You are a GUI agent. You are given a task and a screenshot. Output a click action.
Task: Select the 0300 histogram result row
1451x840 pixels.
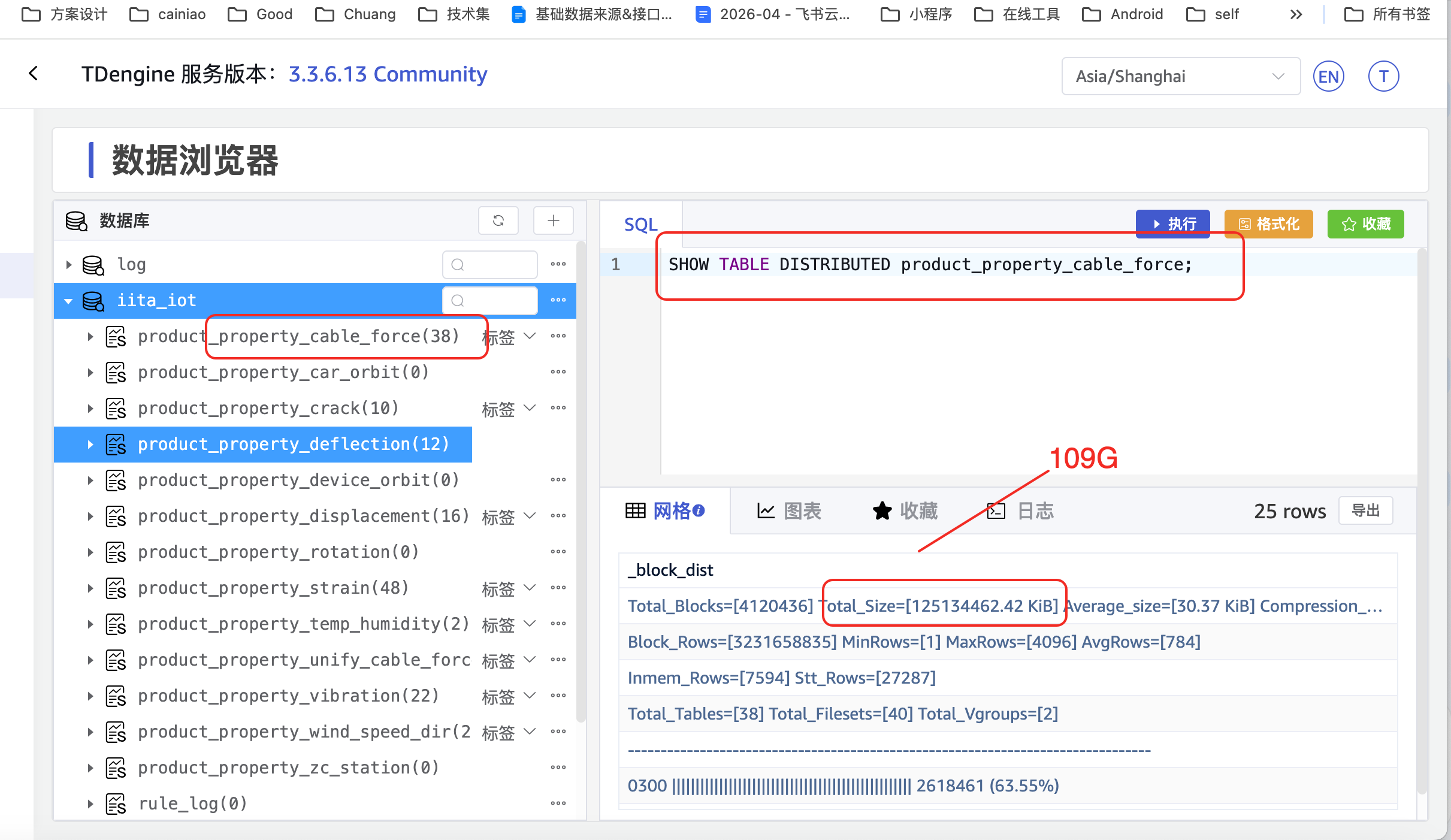coord(1008,785)
